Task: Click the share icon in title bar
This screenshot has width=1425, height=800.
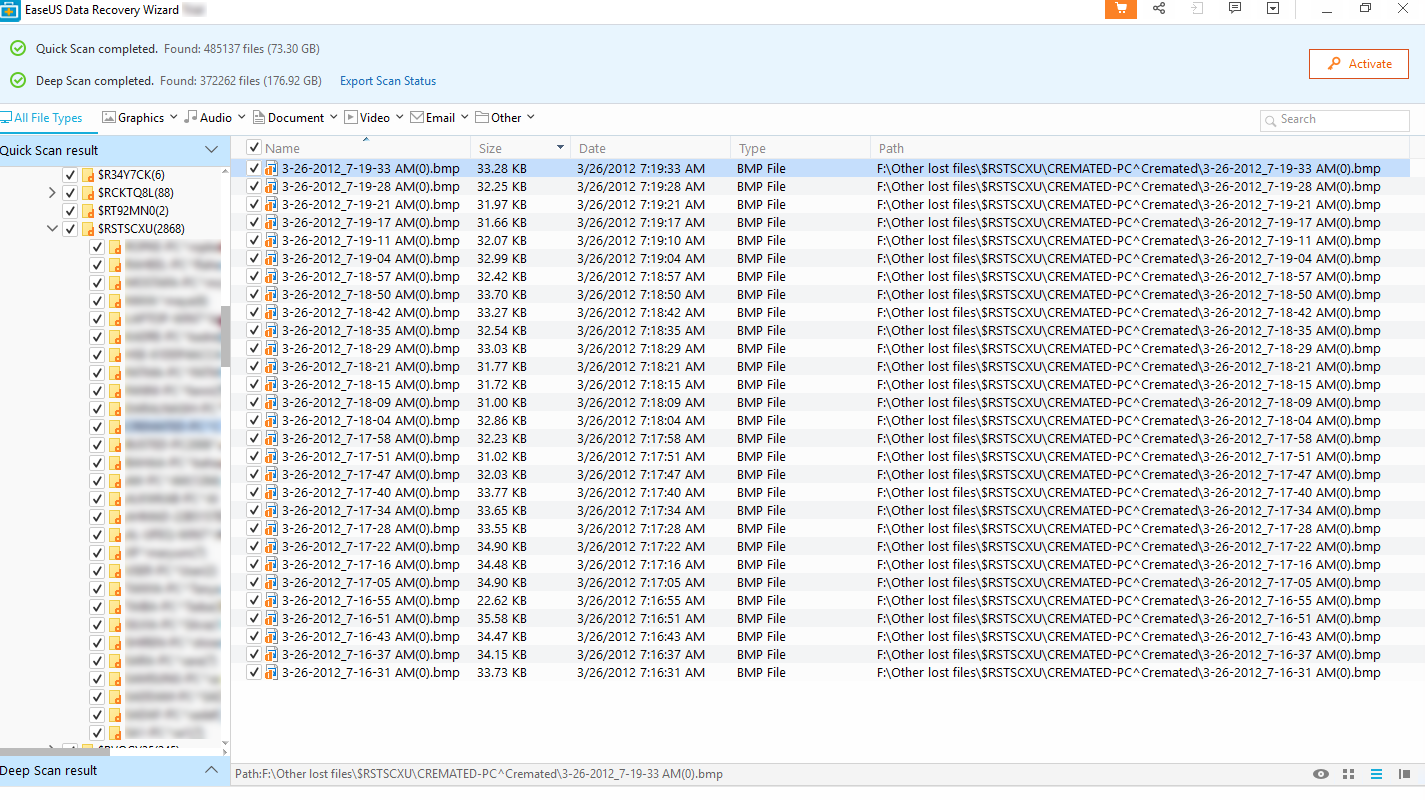Action: click(x=1159, y=8)
